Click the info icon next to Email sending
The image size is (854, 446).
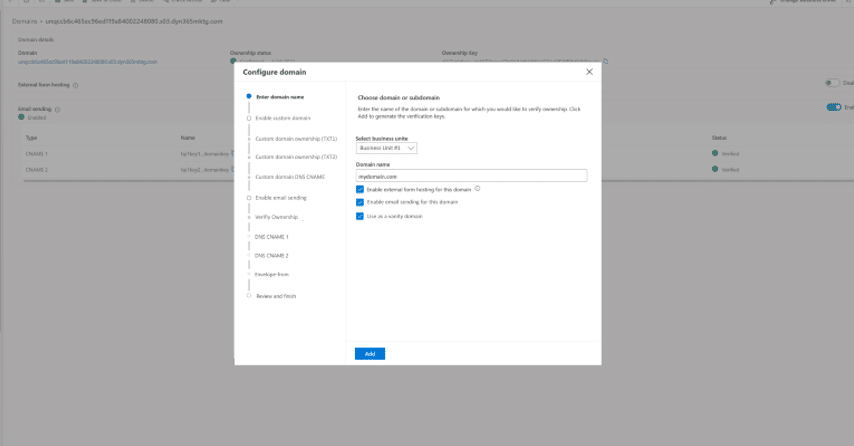(57, 109)
